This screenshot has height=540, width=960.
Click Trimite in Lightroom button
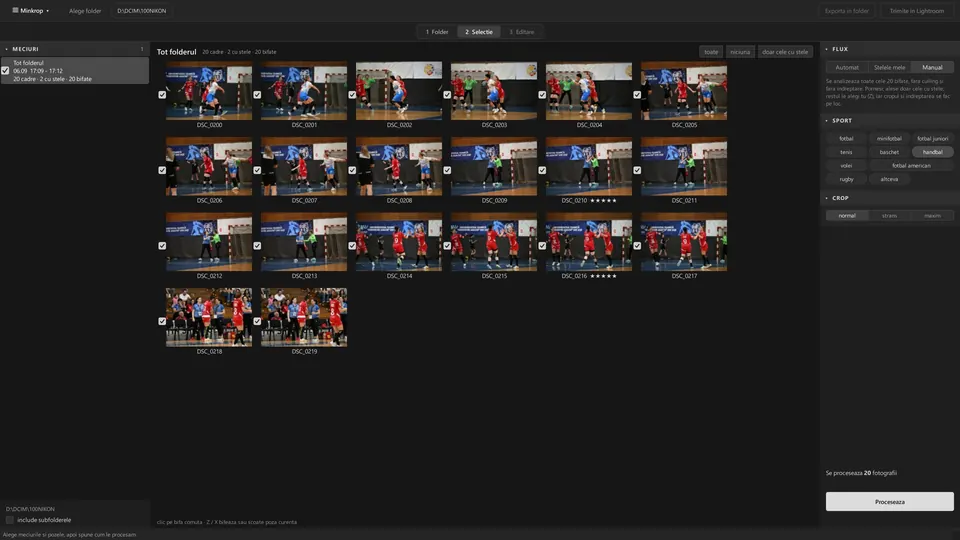tap(917, 10)
